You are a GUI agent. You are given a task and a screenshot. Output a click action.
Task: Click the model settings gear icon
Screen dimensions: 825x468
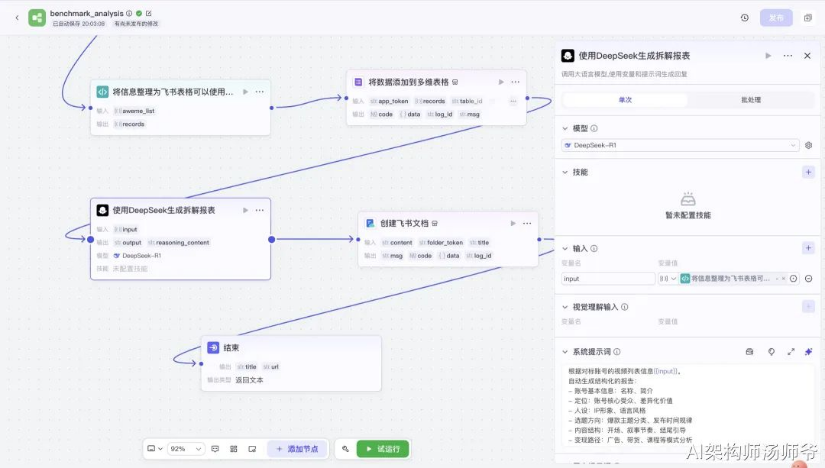809,145
